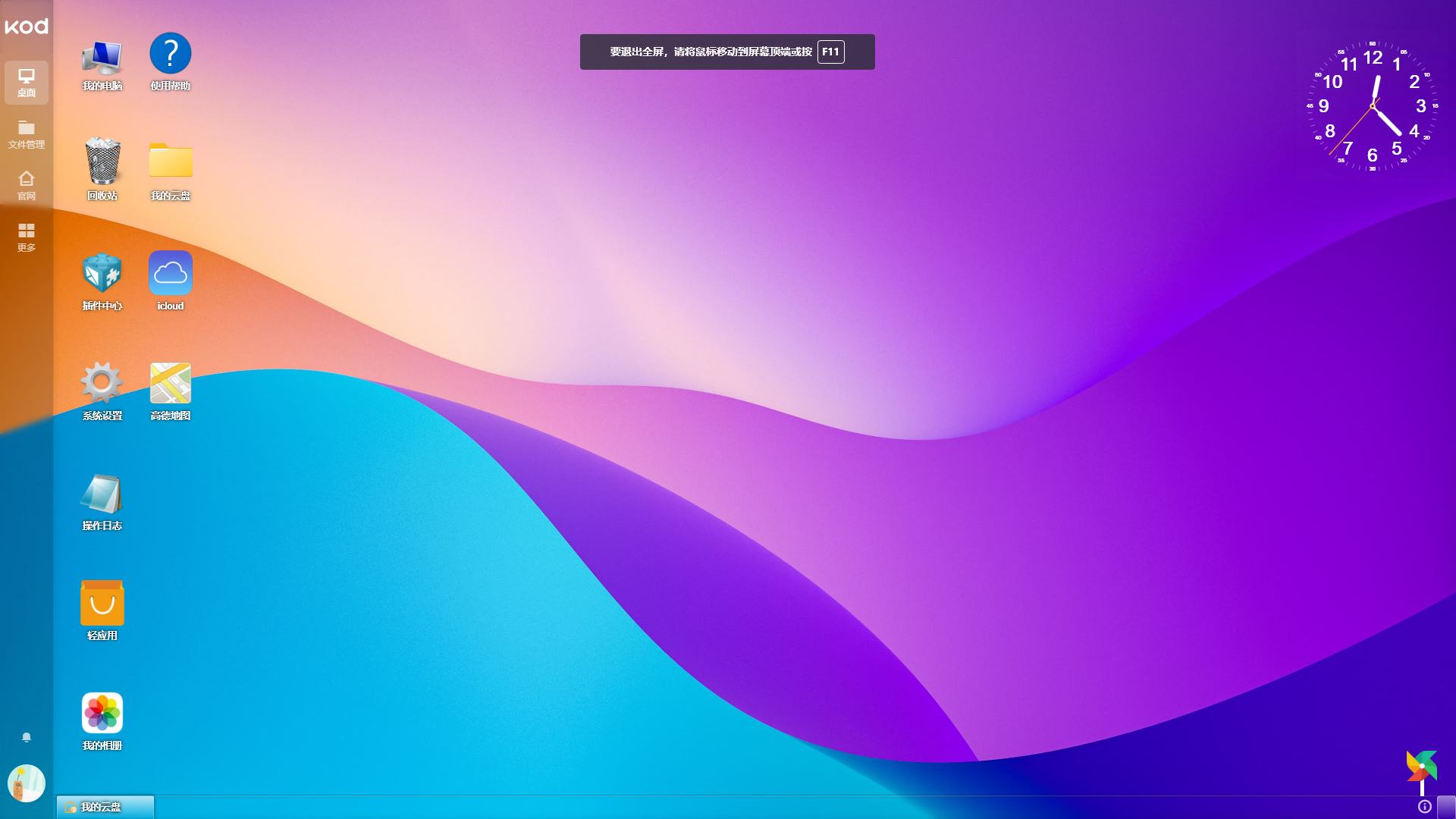
Task: Go to 官网 via the sidebar
Action: coord(27,185)
